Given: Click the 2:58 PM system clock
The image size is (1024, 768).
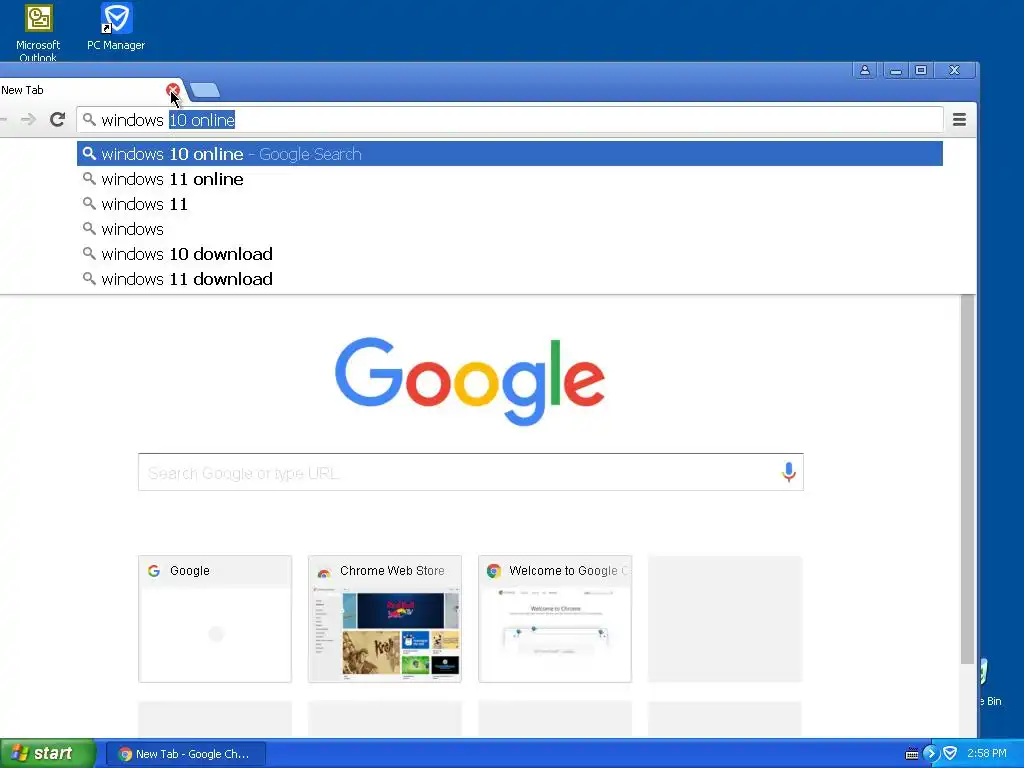Looking at the screenshot, I should tap(987, 754).
